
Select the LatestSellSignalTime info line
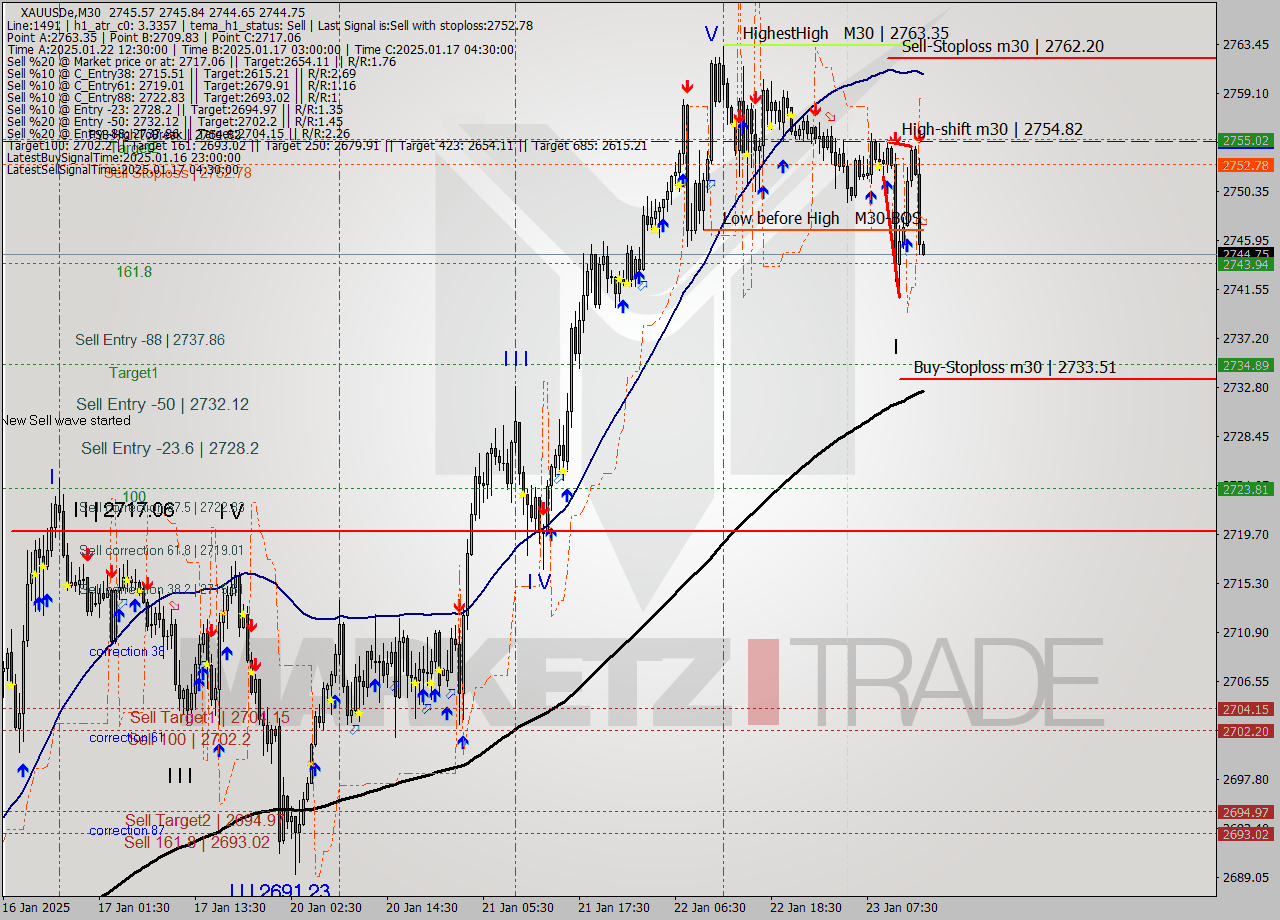[123, 170]
